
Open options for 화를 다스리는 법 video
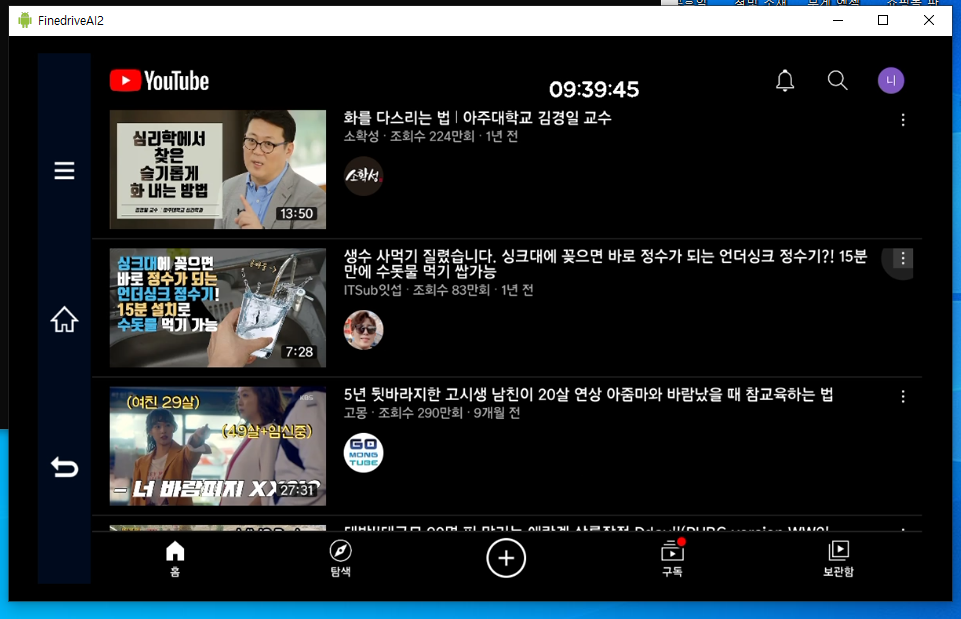coord(903,120)
